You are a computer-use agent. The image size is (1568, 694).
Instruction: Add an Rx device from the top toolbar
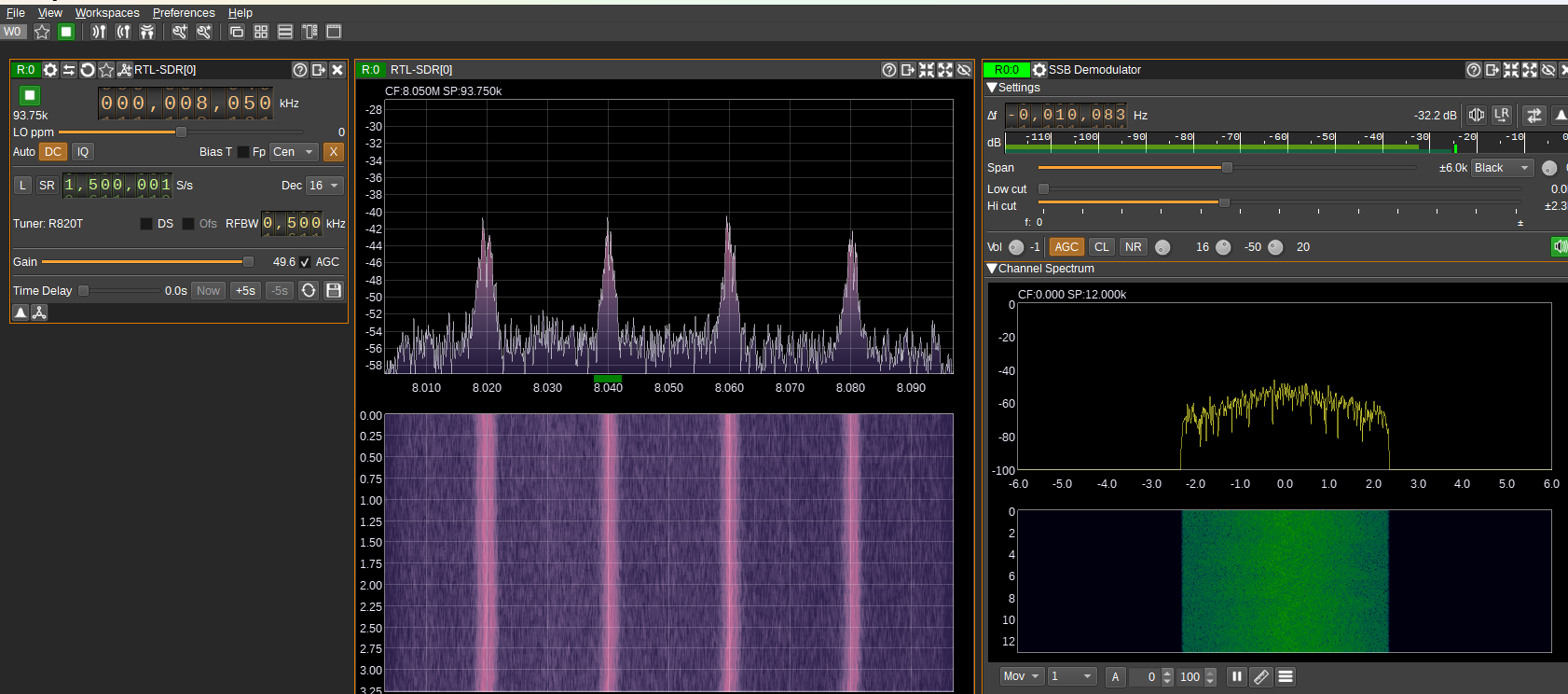99,32
